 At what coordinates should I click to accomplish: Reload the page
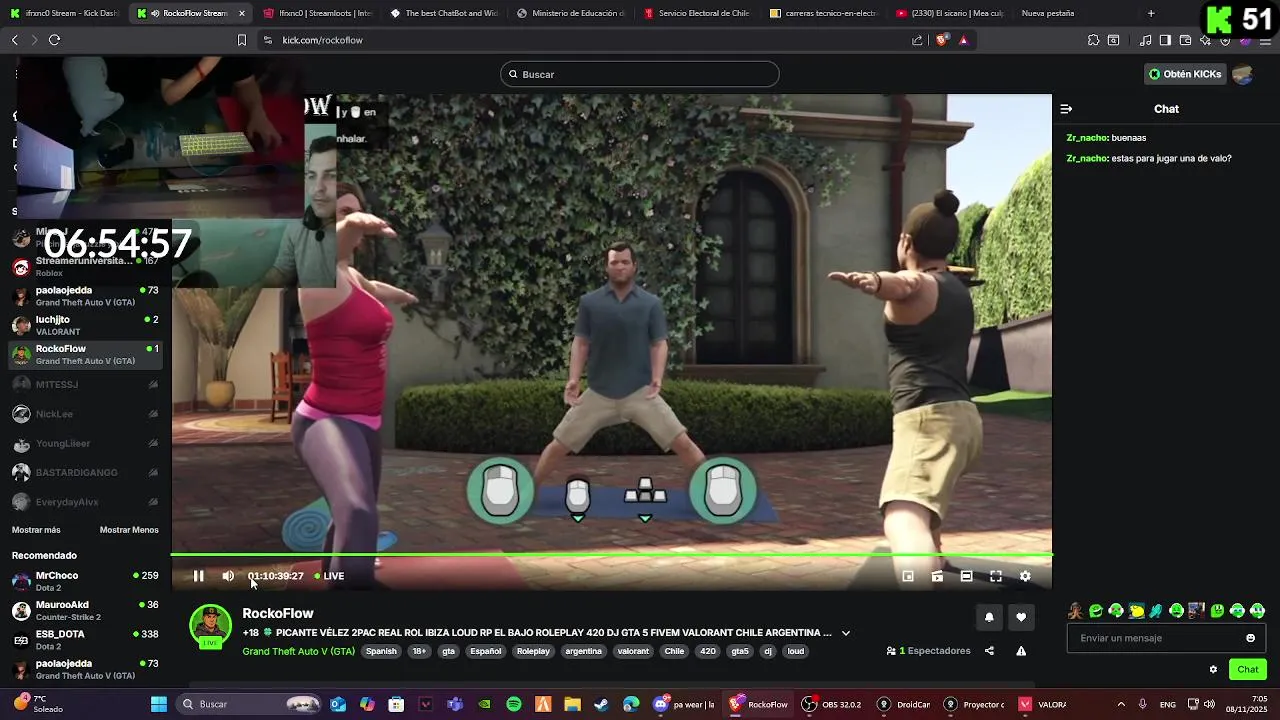54,40
